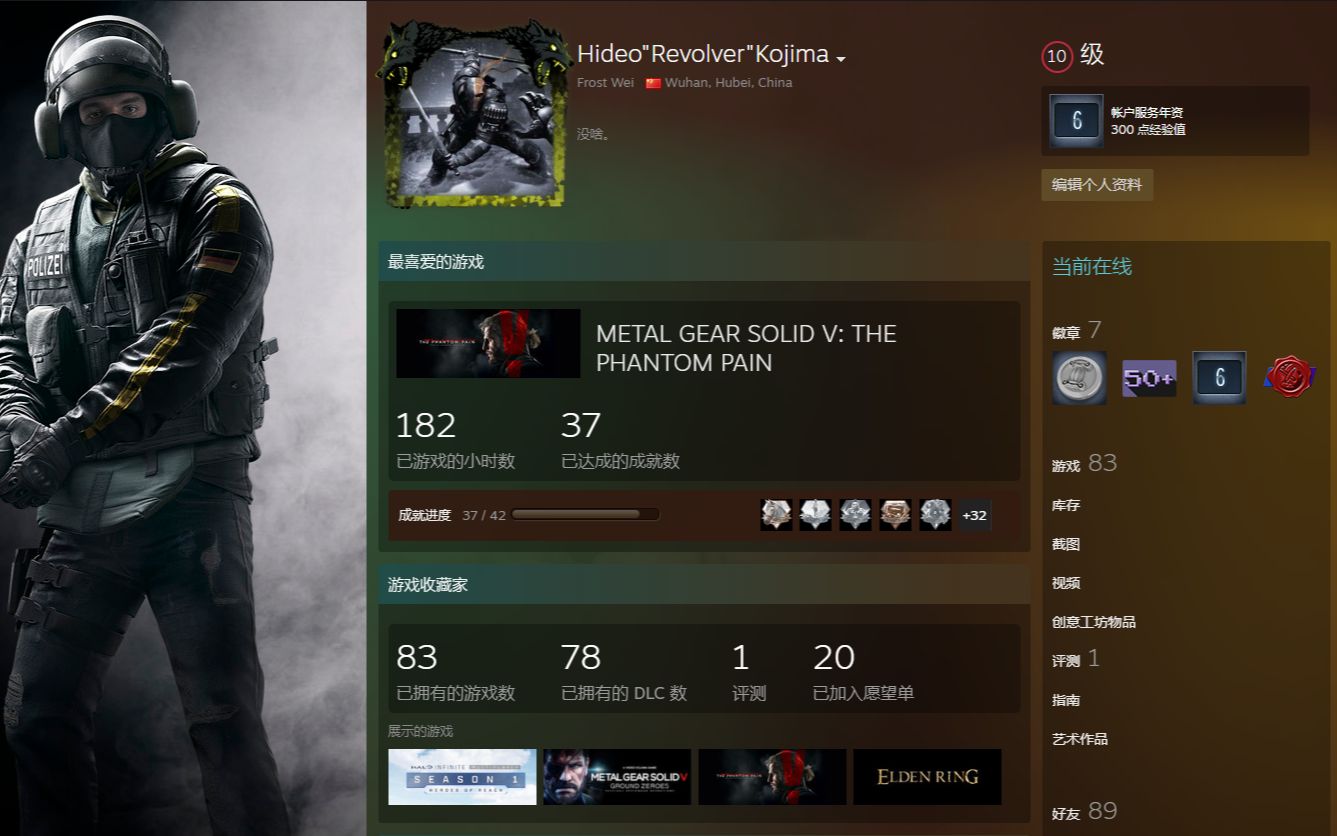This screenshot has width=1337, height=836.
Task: Open the profile avatar image
Action: [474, 115]
